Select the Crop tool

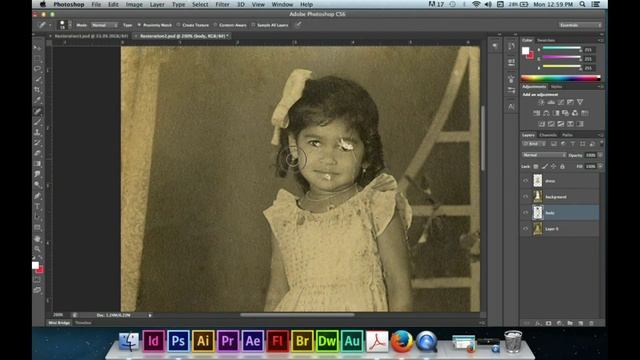point(38,90)
